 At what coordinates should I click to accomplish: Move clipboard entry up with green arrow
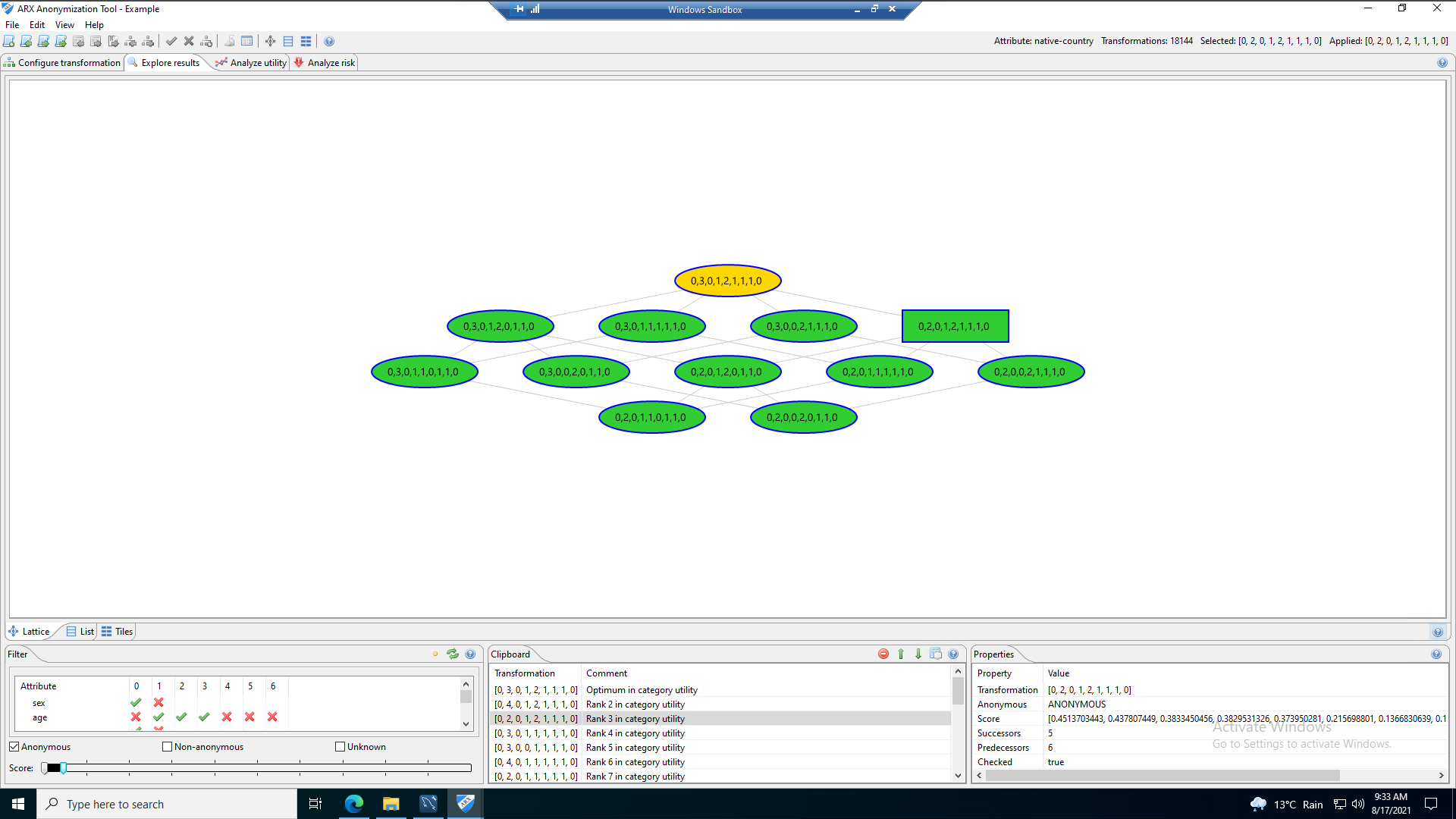(901, 654)
